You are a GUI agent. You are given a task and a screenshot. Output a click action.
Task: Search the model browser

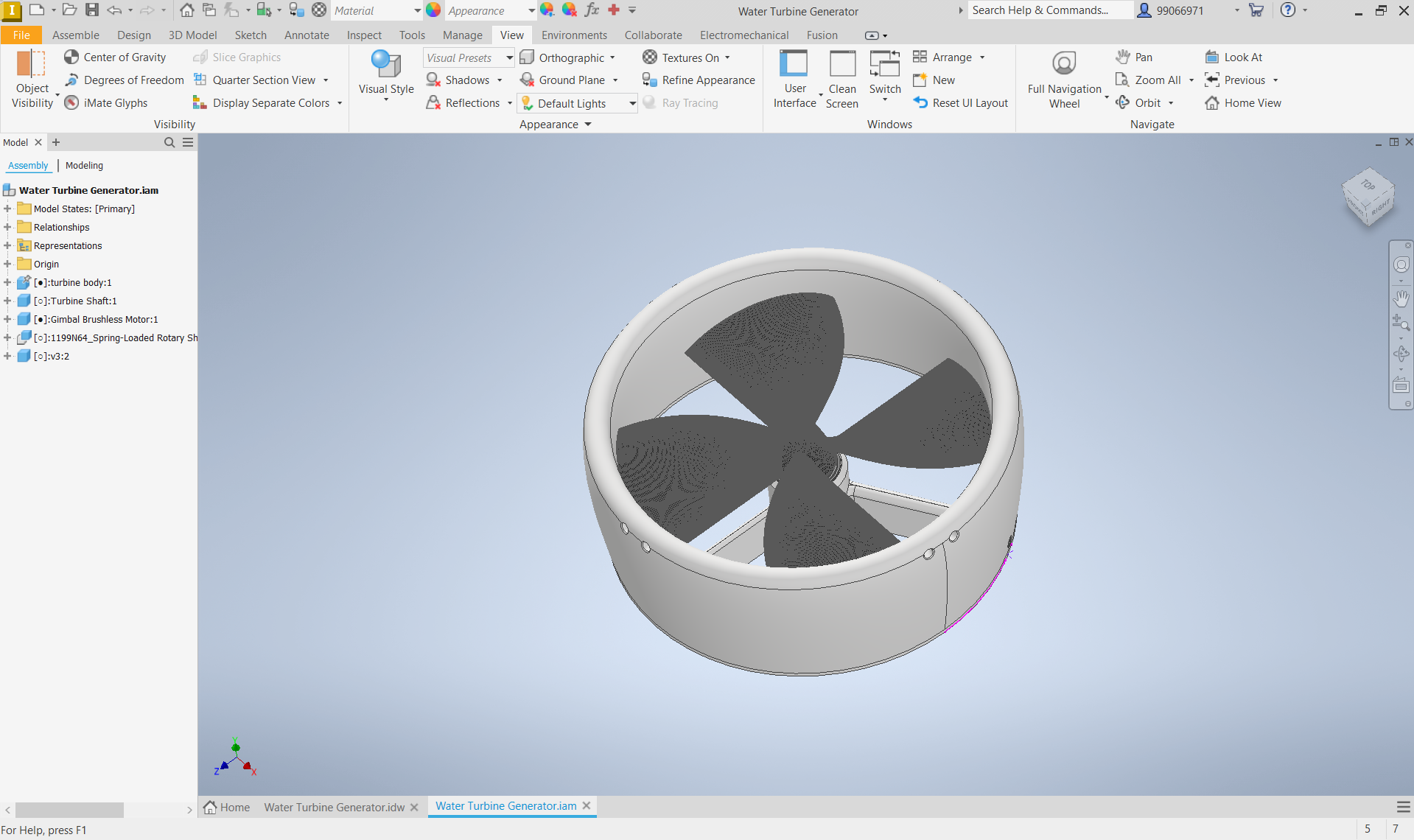tap(169, 142)
